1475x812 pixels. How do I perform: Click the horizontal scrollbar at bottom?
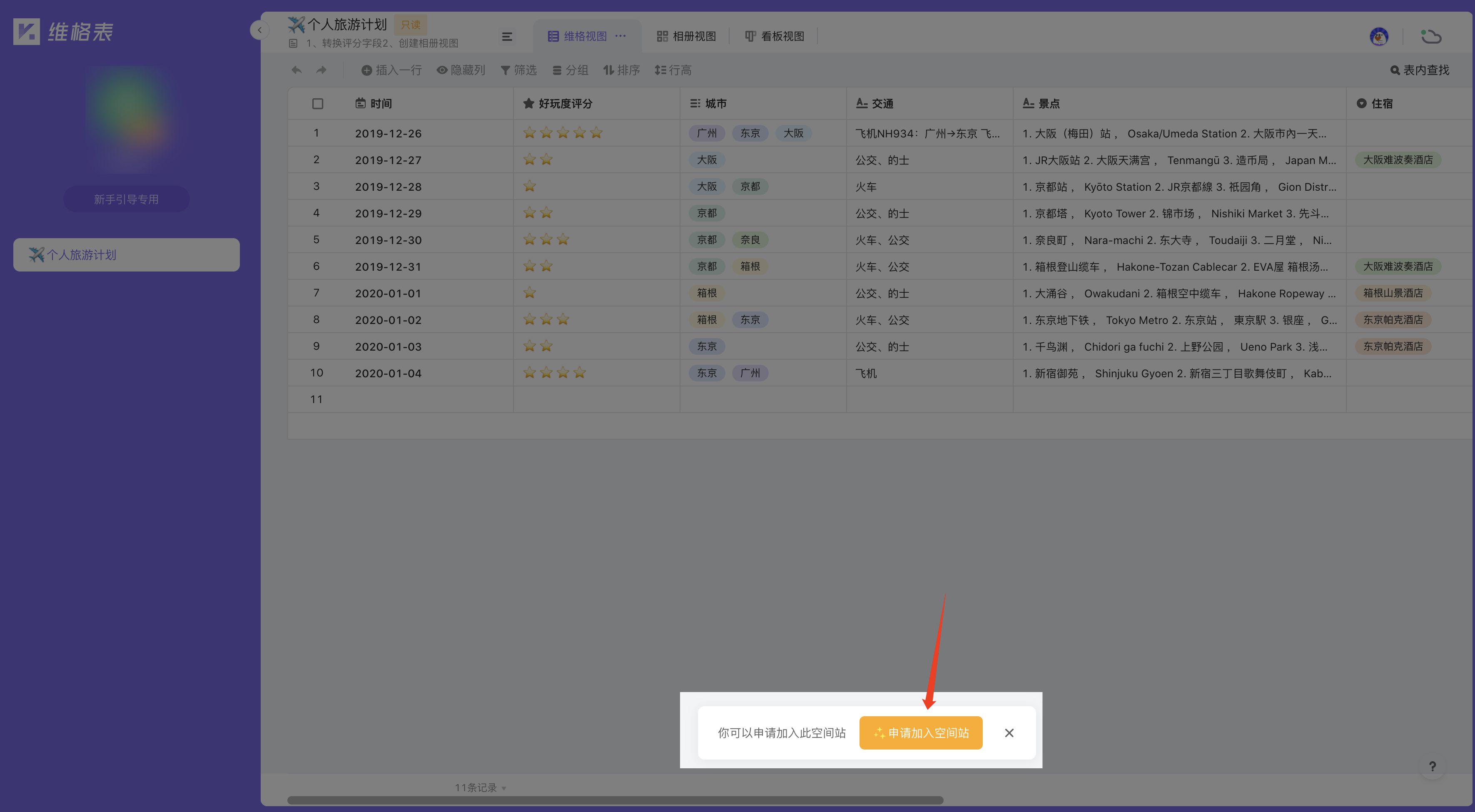click(x=615, y=800)
